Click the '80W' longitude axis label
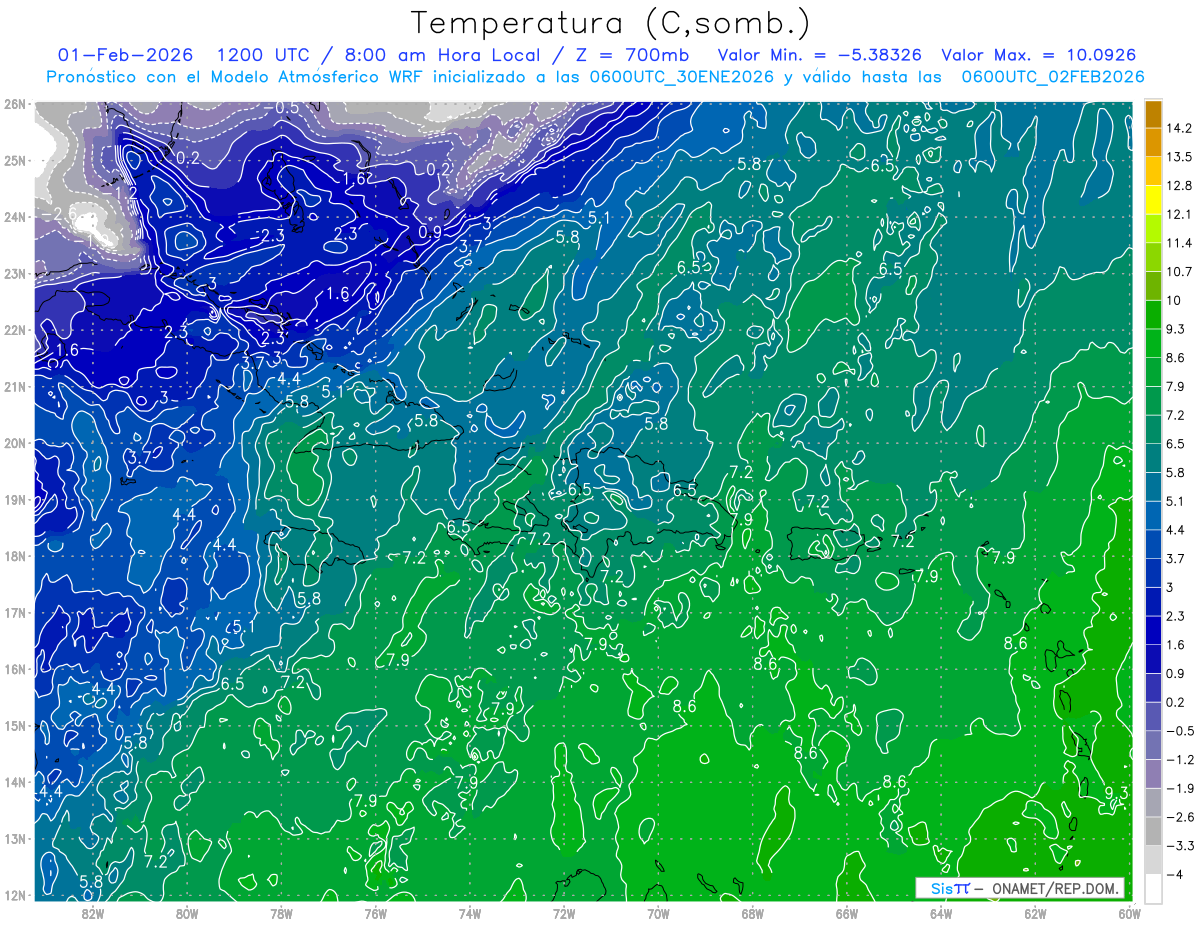This screenshot has width=1200, height=927. tap(187, 912)
